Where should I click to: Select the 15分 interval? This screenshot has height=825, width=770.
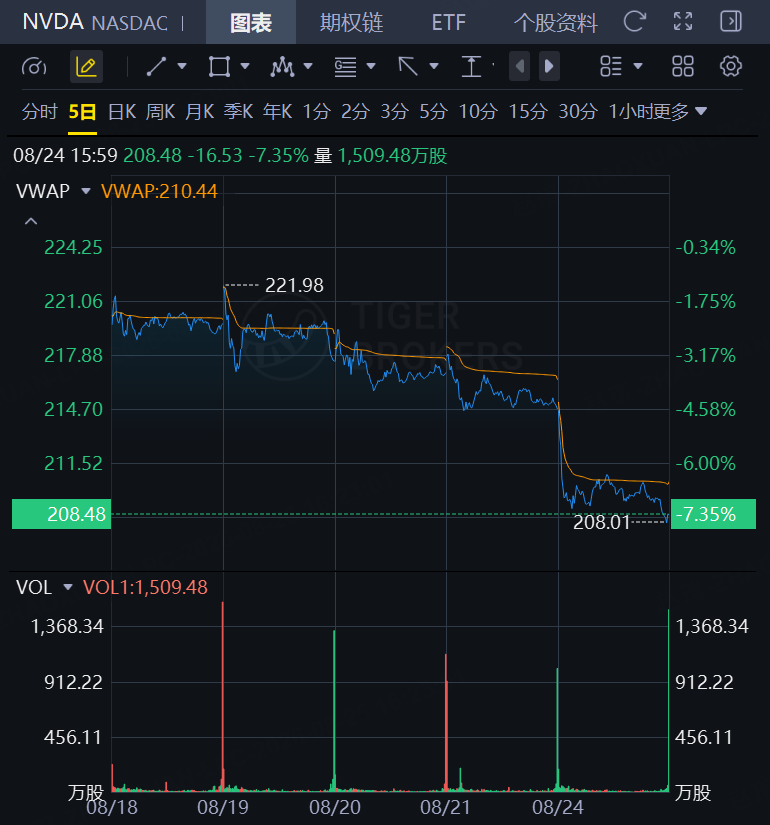click(528, 112)
